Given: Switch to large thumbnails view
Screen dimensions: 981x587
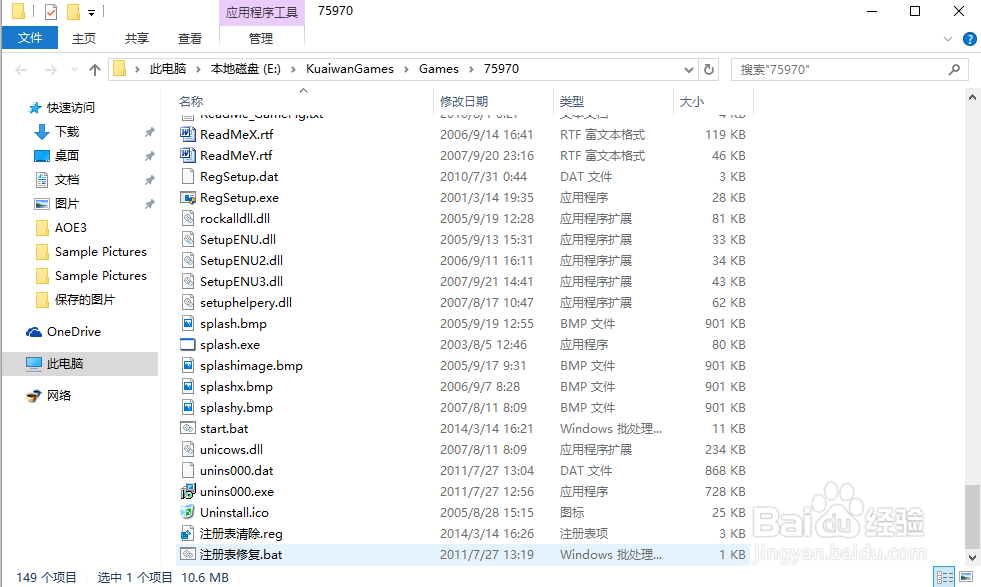Looking at the screenshot, I should tap(965, 577).
